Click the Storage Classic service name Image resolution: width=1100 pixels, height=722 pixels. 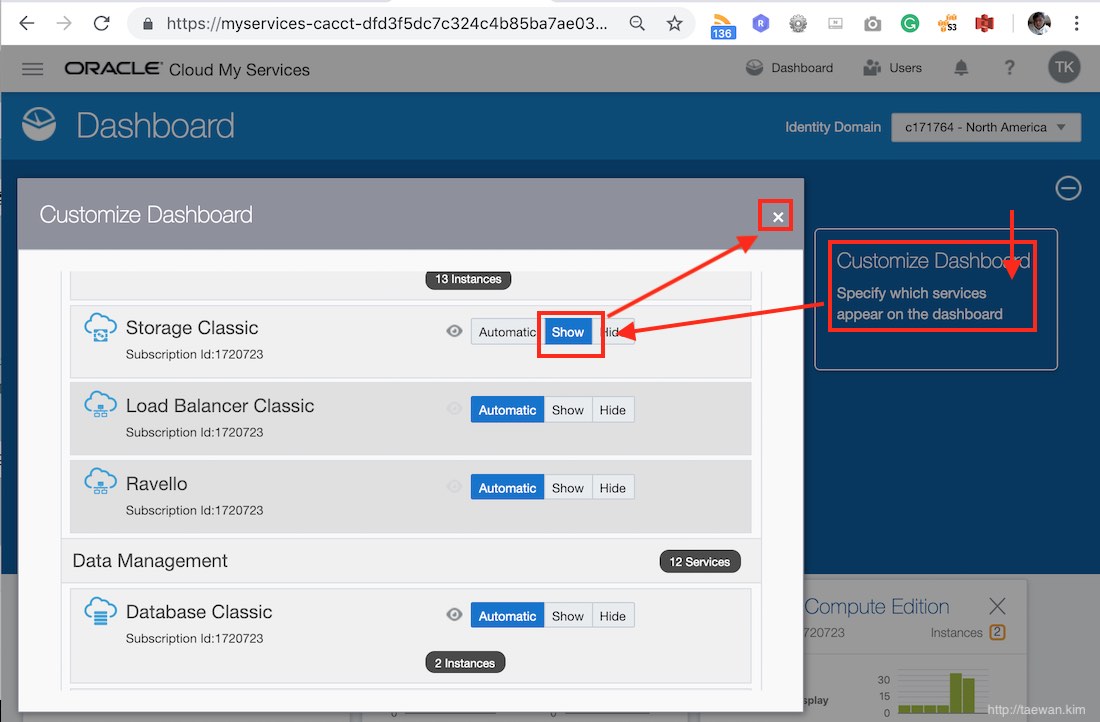point(192,328)
